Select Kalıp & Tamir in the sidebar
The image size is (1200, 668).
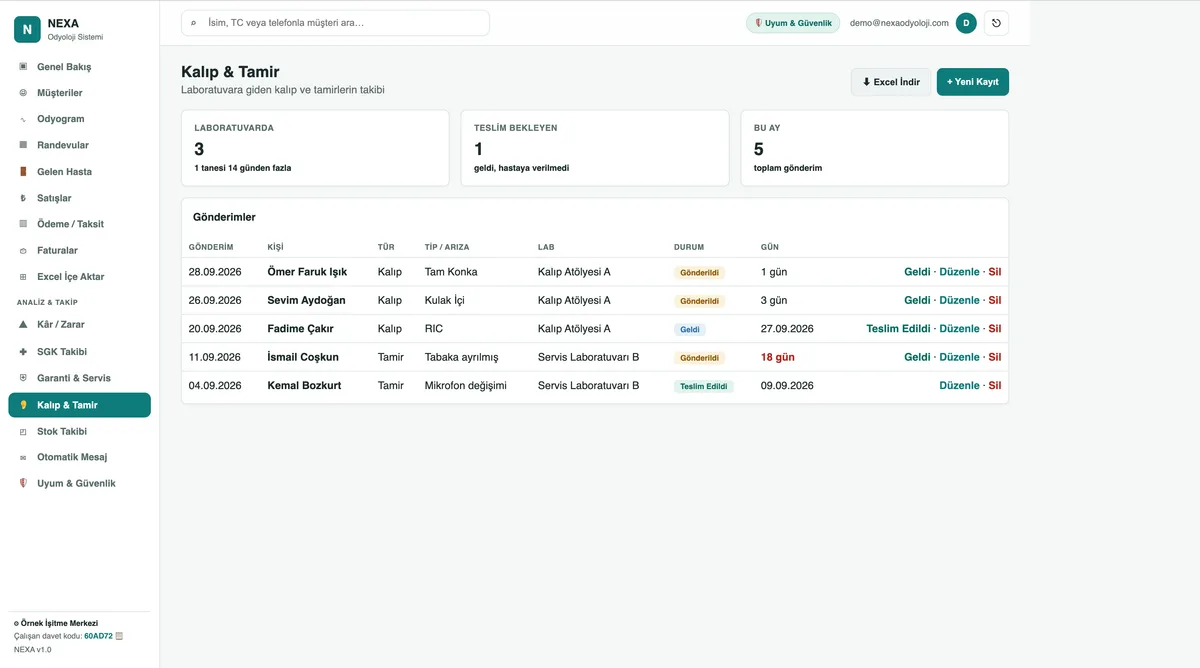pyautogui.click(x=80, y=405)
